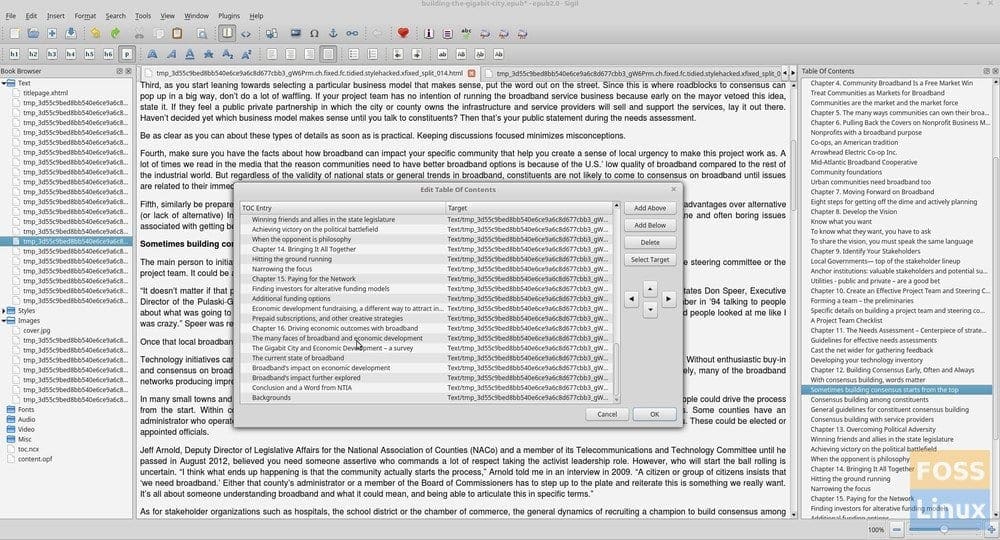The width and height of the screenshot is (1000, 540).
Task: Apply Heading 3 with the h3 icon
Action: (52, 54)
